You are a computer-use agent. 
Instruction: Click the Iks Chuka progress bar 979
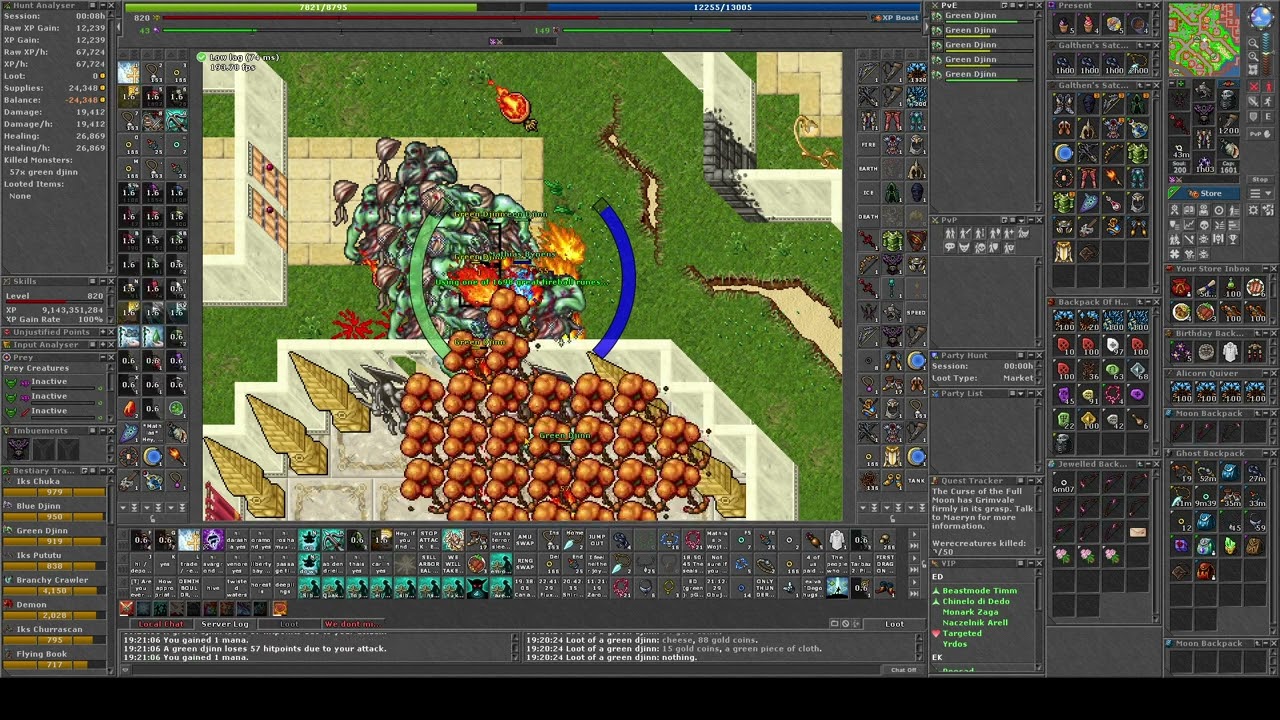[55, 492]
